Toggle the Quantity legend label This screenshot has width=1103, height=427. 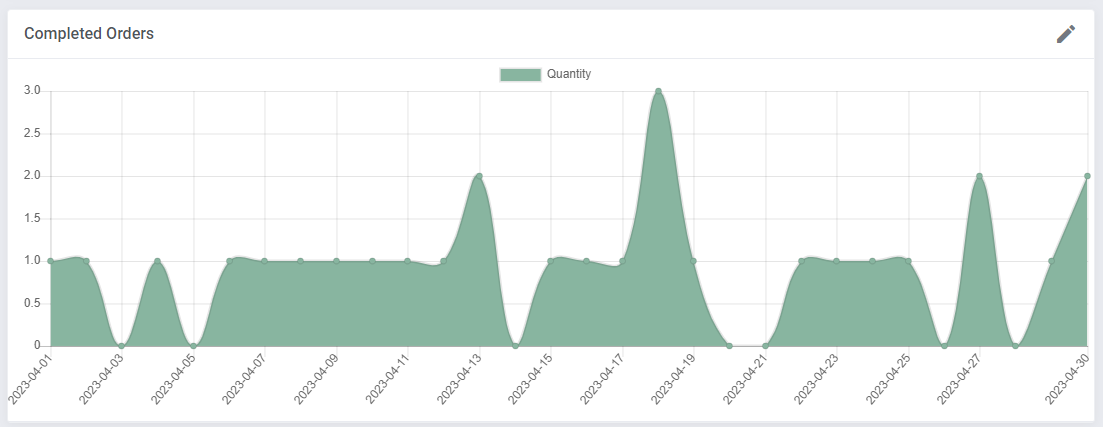click(x=569, y=74)
